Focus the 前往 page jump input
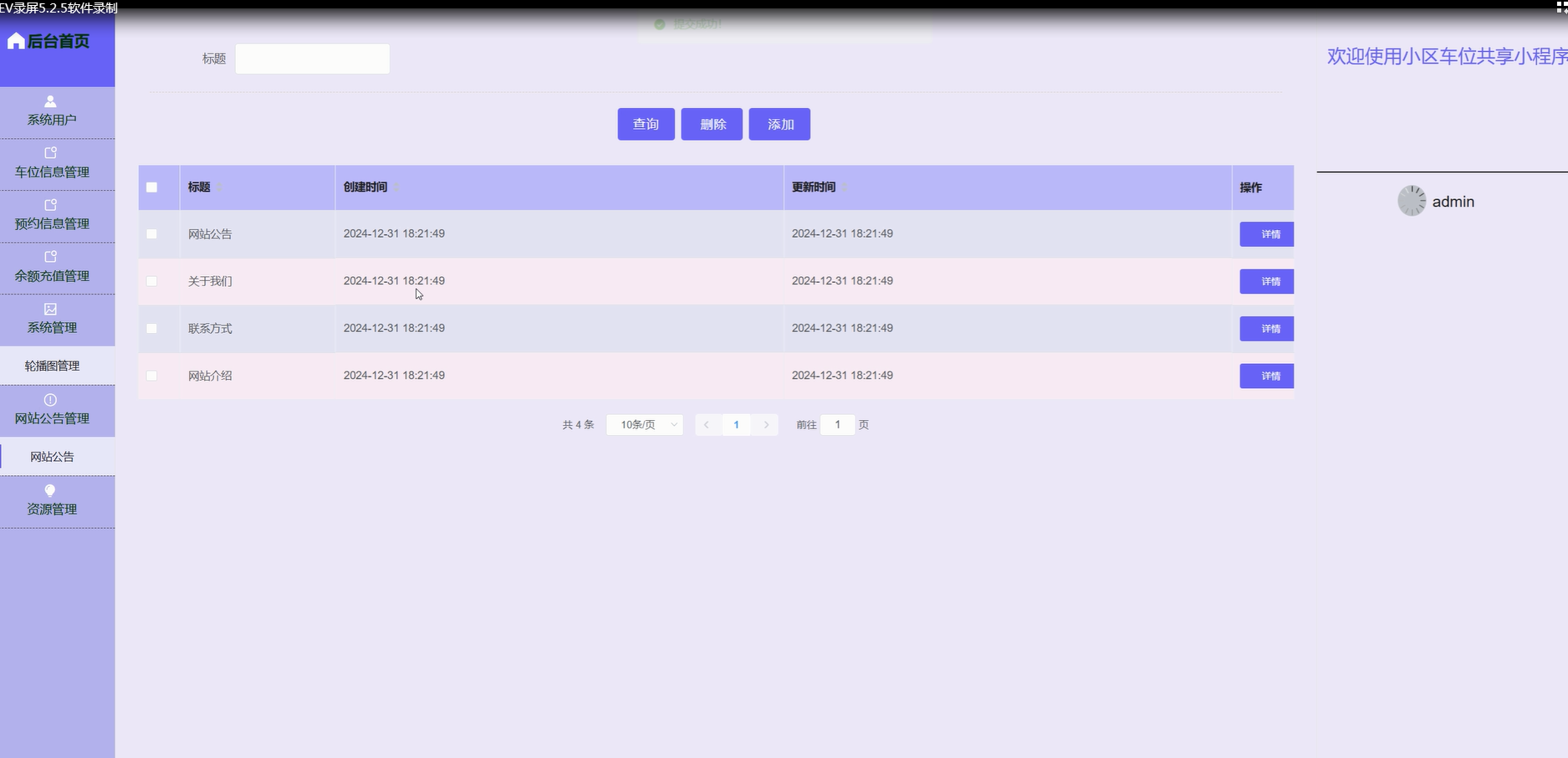Viewport: 1568px width, 758px height. tap(837, 425)
